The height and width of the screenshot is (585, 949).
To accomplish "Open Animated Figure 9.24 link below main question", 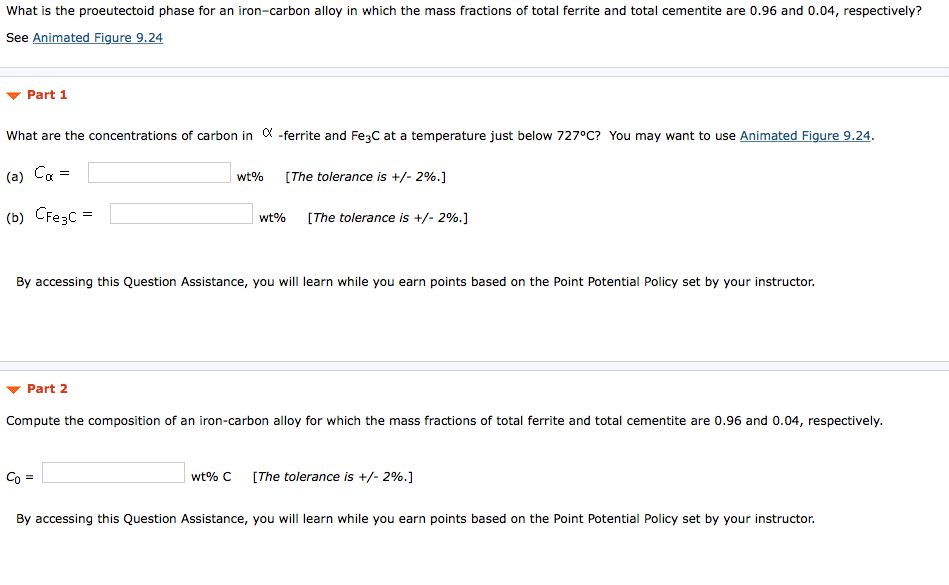I will (98, 38).
